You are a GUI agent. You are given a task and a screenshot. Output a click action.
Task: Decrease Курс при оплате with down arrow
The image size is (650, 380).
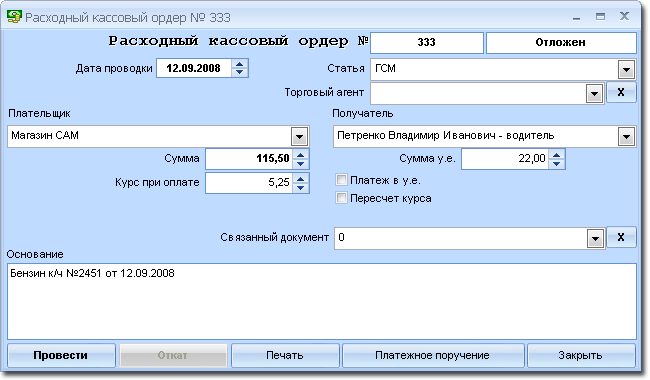click(x=301, y=188)
